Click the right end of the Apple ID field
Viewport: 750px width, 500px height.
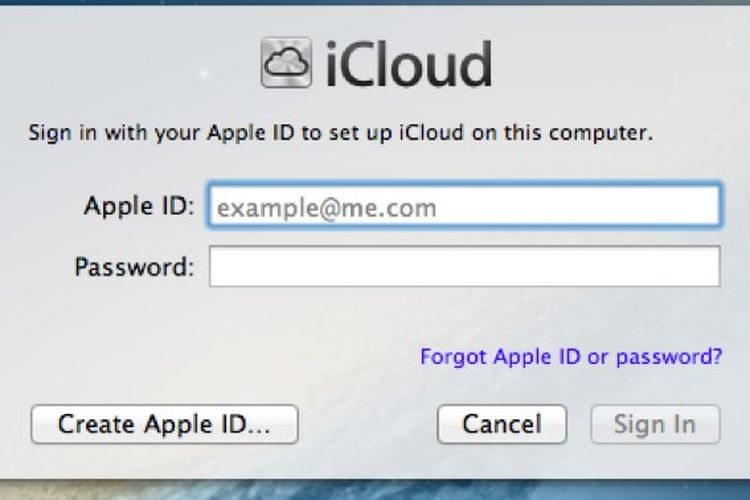(703, 206)
